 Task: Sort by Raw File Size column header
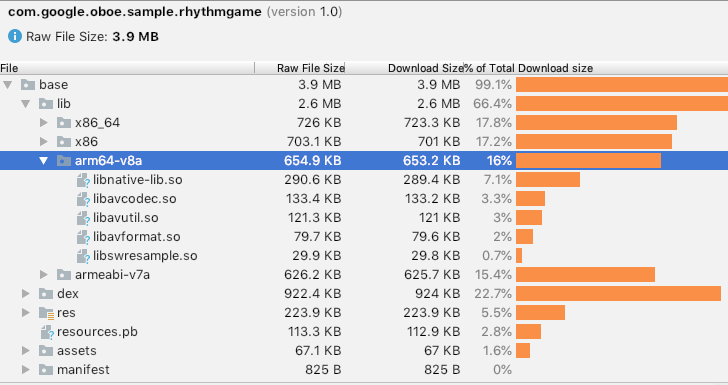pos(311,68)
